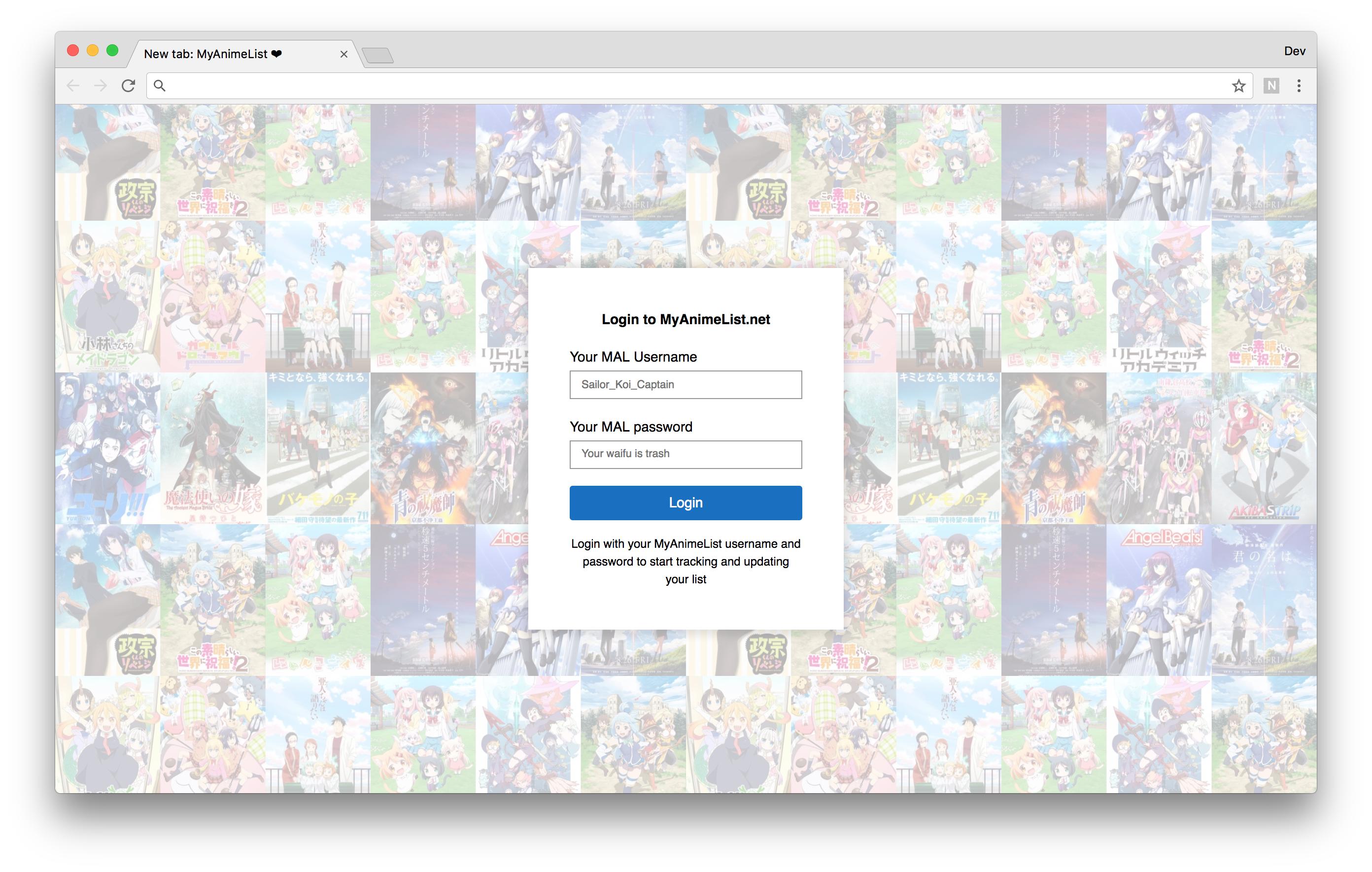Screen dimensions: 1372x872
Task: Click the yellow minimize window button
Action: click(92, 51)
